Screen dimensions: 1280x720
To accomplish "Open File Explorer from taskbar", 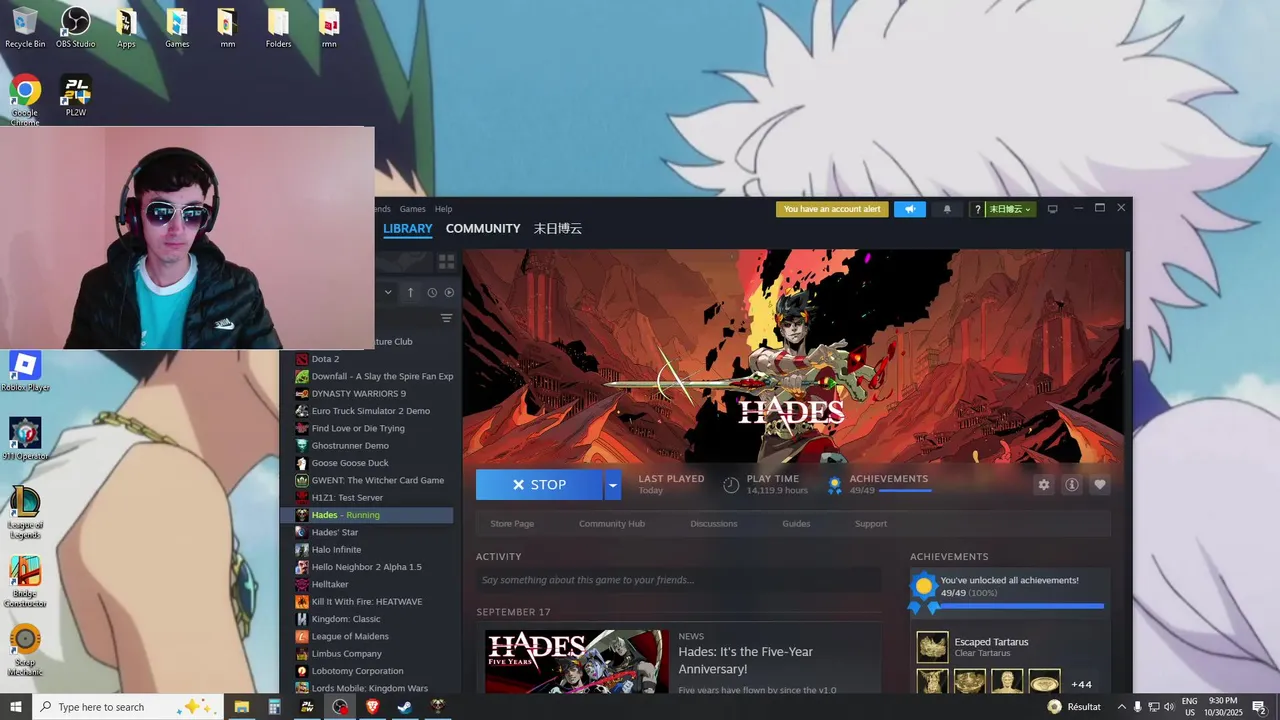I will (x=241, y=707).
